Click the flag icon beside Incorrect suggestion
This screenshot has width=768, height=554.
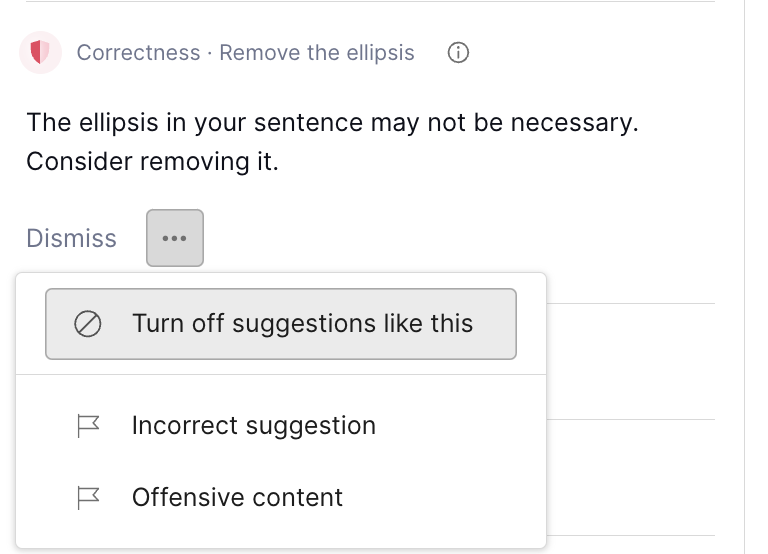click(x=89, y=426)
